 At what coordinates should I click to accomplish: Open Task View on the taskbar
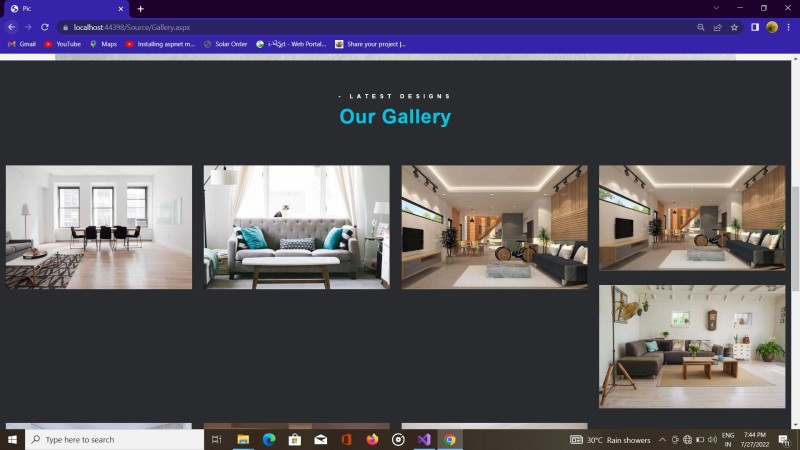coord(216,439)
